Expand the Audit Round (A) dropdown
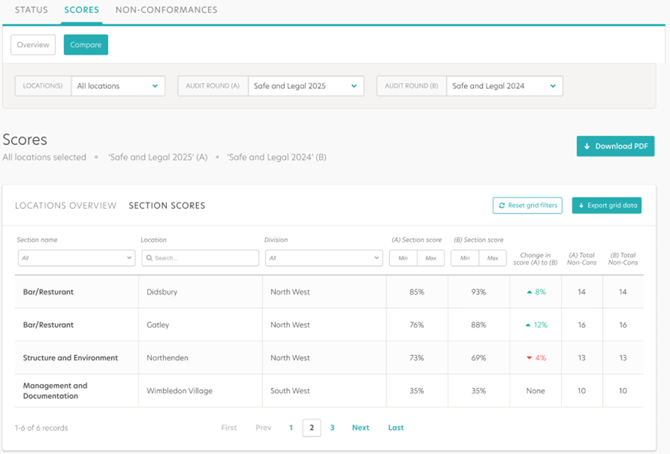Viewport: 670px width, 454px height. (x=304, y=86)
